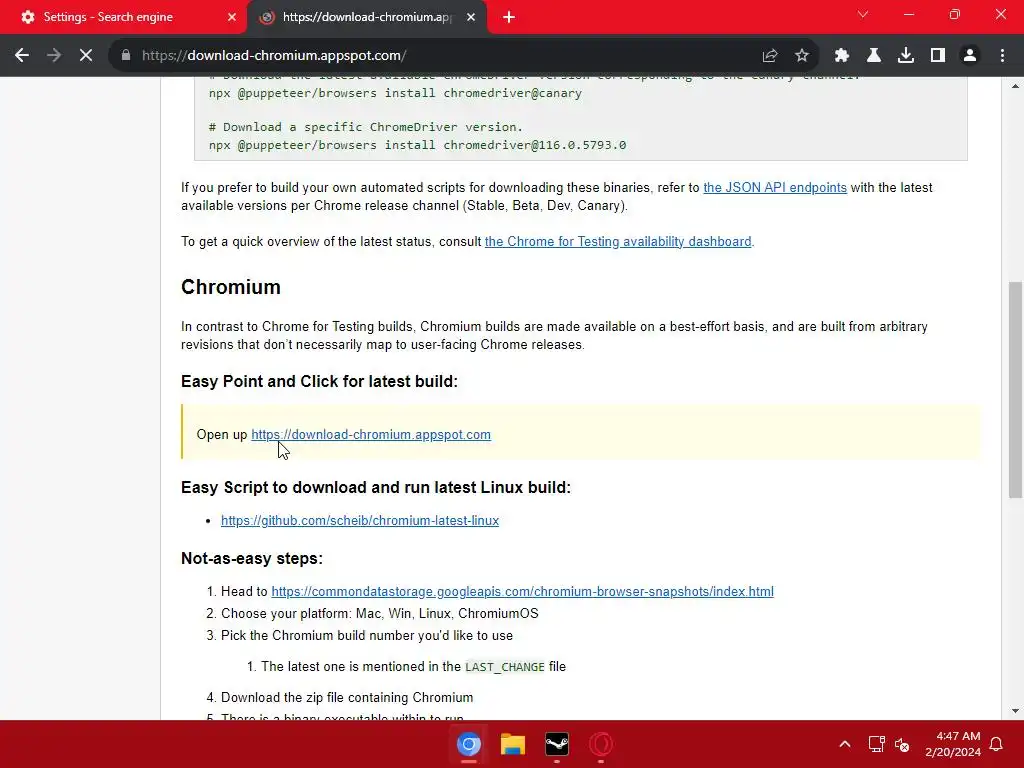Open Chrome Labs flask icon

[x=874, y=56]
